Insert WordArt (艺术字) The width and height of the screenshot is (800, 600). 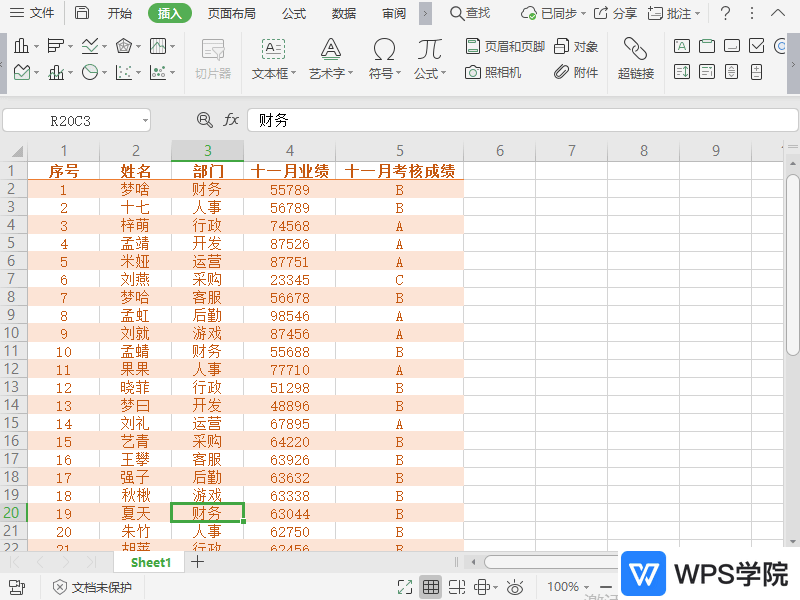tap(330, 55)
